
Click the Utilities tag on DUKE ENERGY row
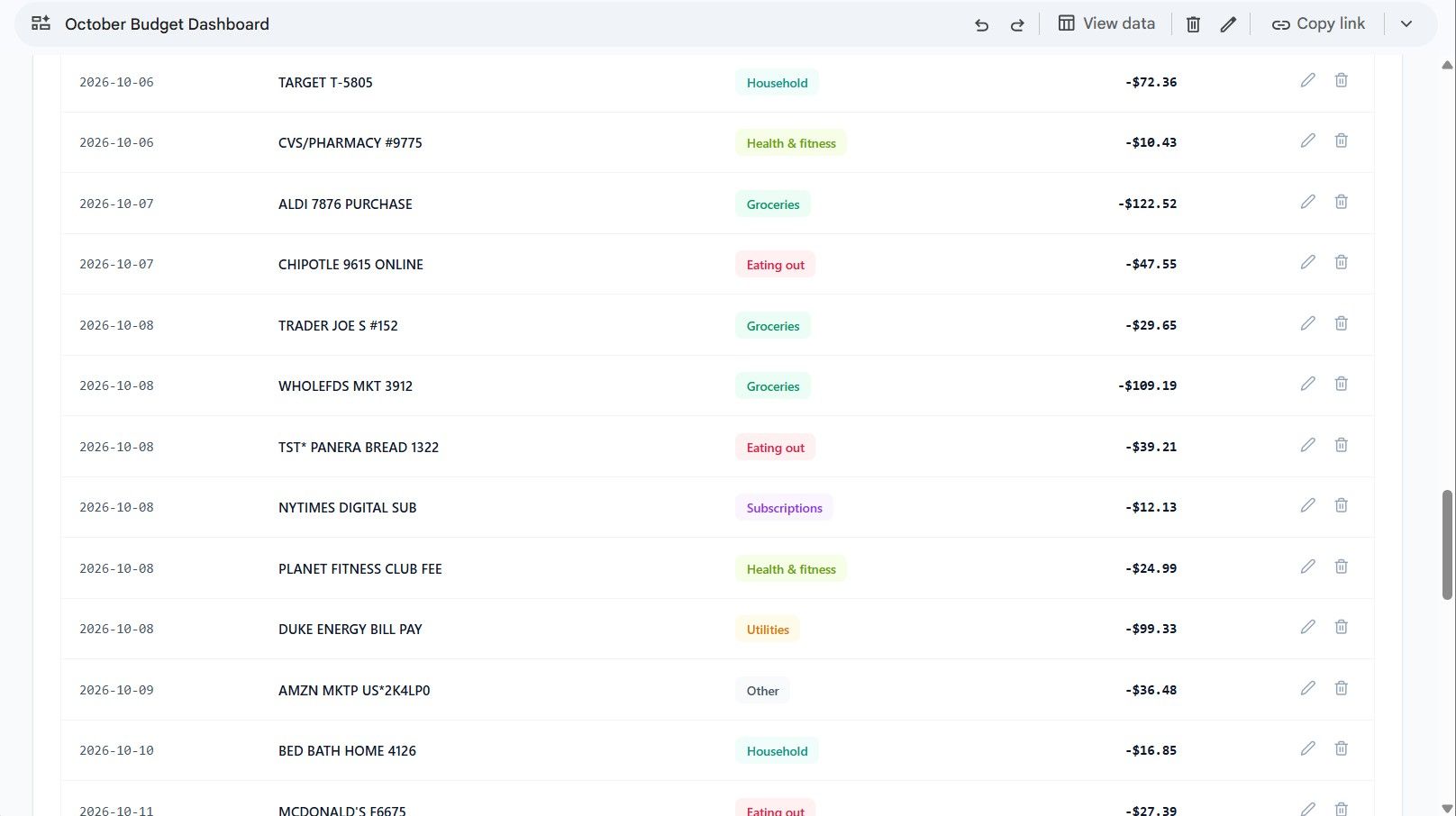coord(768,630)
